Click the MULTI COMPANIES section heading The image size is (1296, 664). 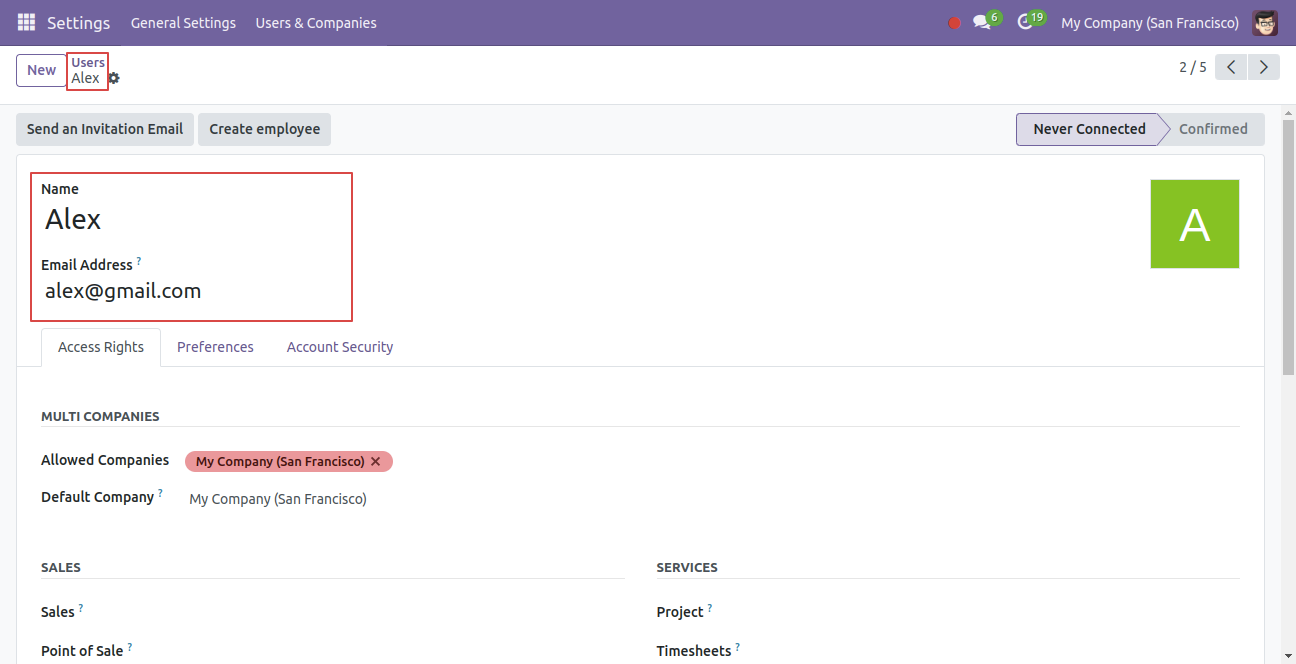click(100, 416)
